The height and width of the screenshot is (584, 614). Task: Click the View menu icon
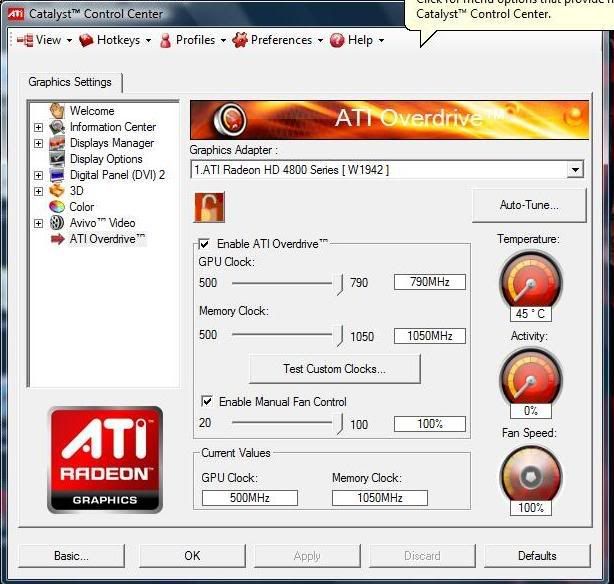pyautogui.click(x=25, y=40)
